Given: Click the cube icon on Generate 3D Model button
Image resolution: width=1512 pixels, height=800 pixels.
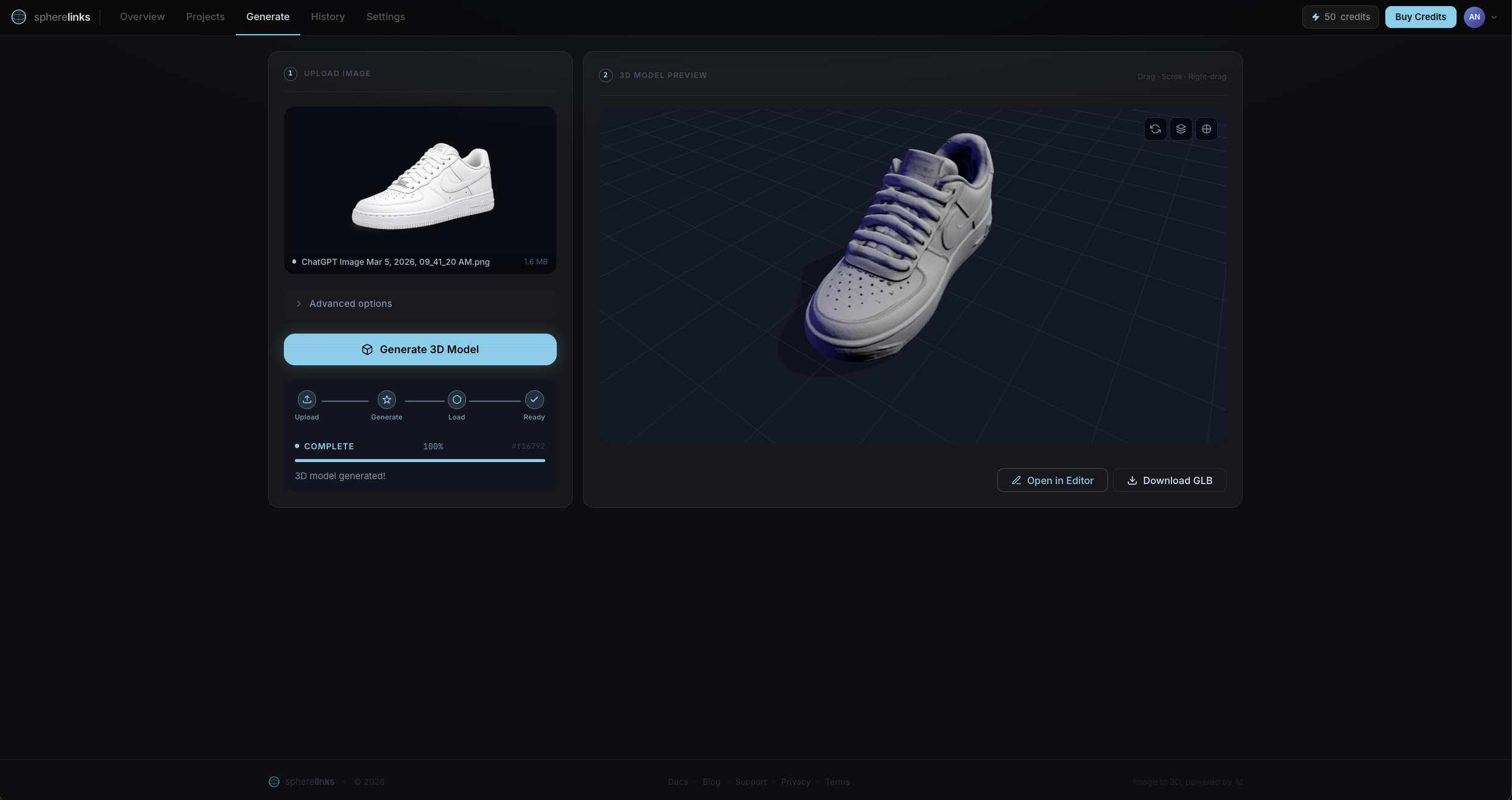Looking at the screenshot, I should pos(367,349).
